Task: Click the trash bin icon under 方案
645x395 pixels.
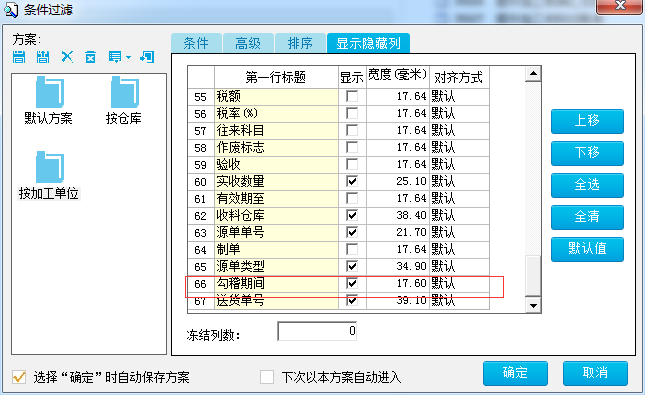Action: point(90,57)
